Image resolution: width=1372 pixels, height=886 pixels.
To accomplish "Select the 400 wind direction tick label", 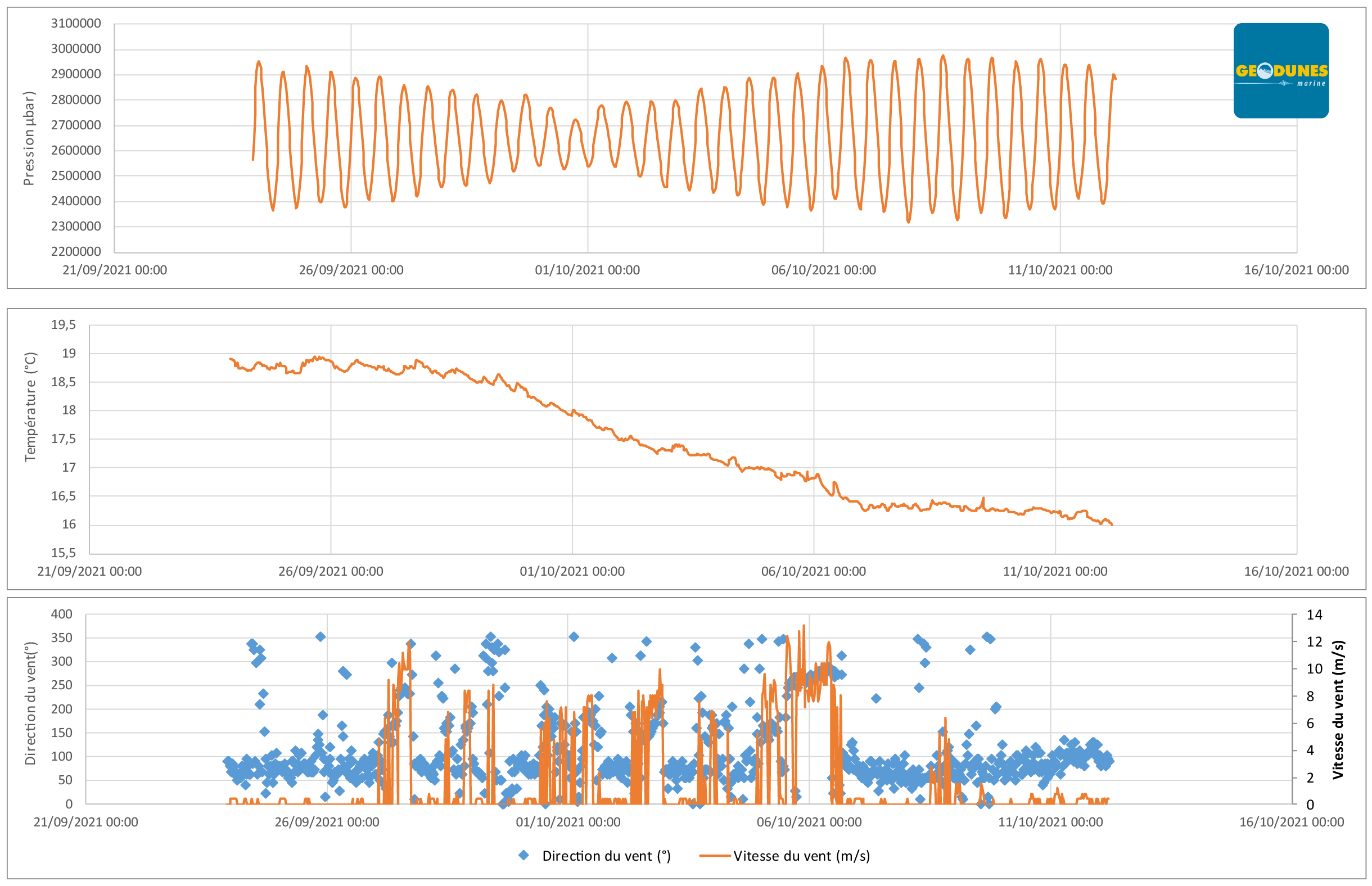I will tap(61, 614).
